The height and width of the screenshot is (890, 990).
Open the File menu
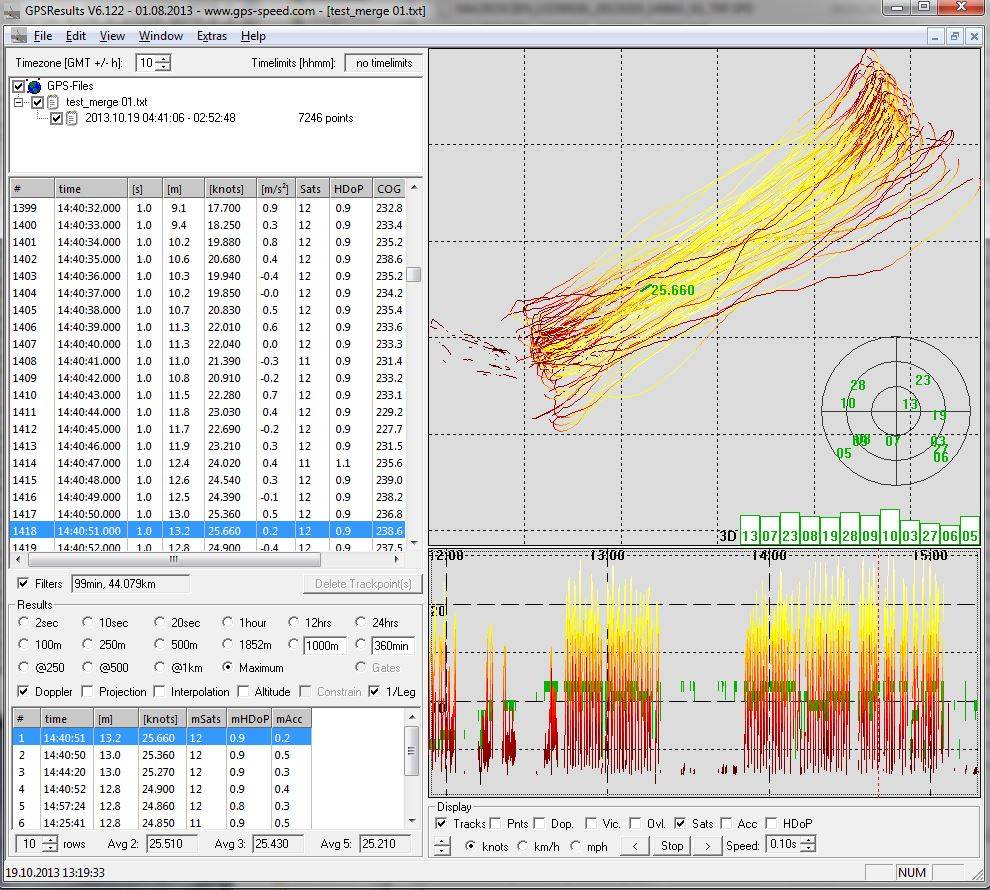click(42, 36)
